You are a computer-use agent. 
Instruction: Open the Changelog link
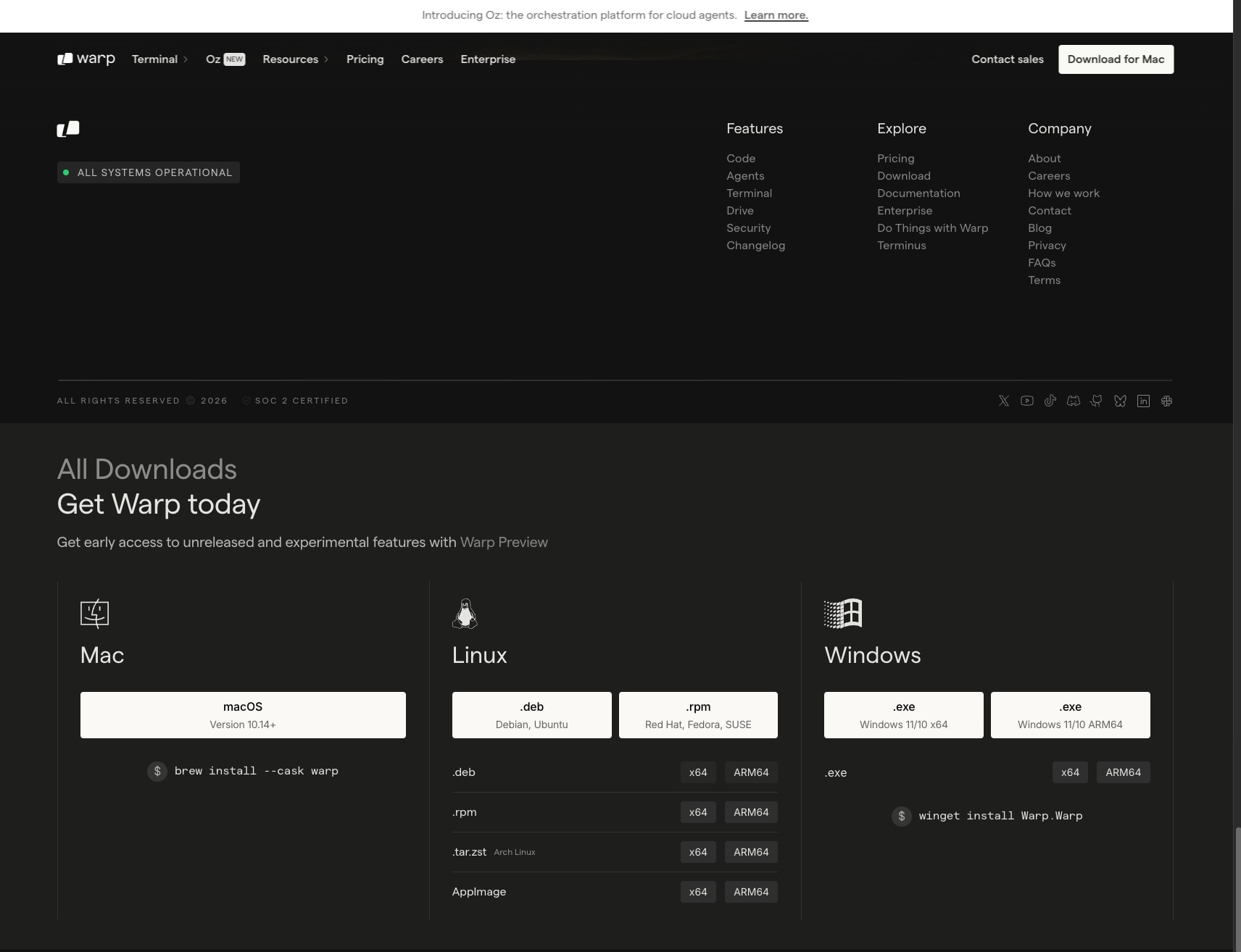[755, 246]
